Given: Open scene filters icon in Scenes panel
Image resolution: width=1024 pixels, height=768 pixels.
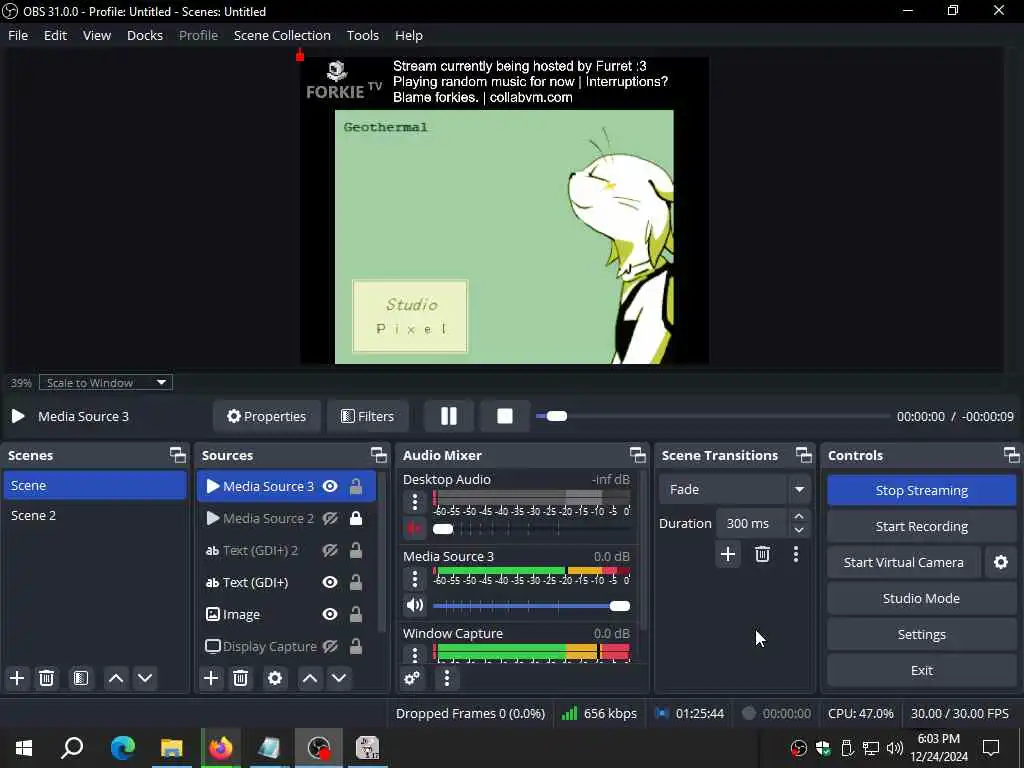Looking at the screenshot, I should 80,678.
